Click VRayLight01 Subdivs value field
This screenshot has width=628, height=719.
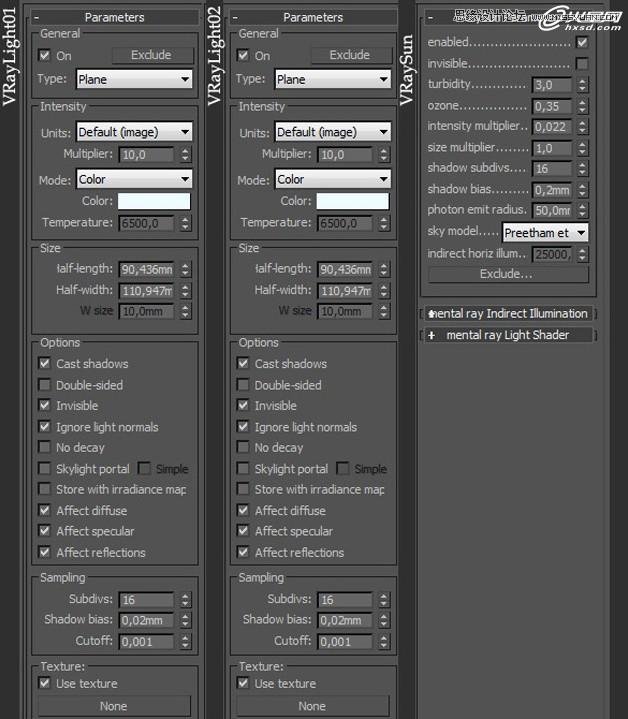(147, 600)
